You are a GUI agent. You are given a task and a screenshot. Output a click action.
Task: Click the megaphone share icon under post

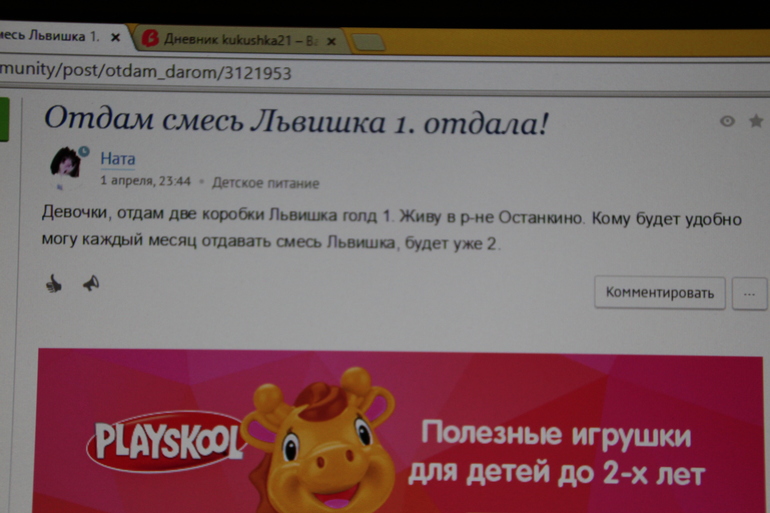click(x=90, y=284)
